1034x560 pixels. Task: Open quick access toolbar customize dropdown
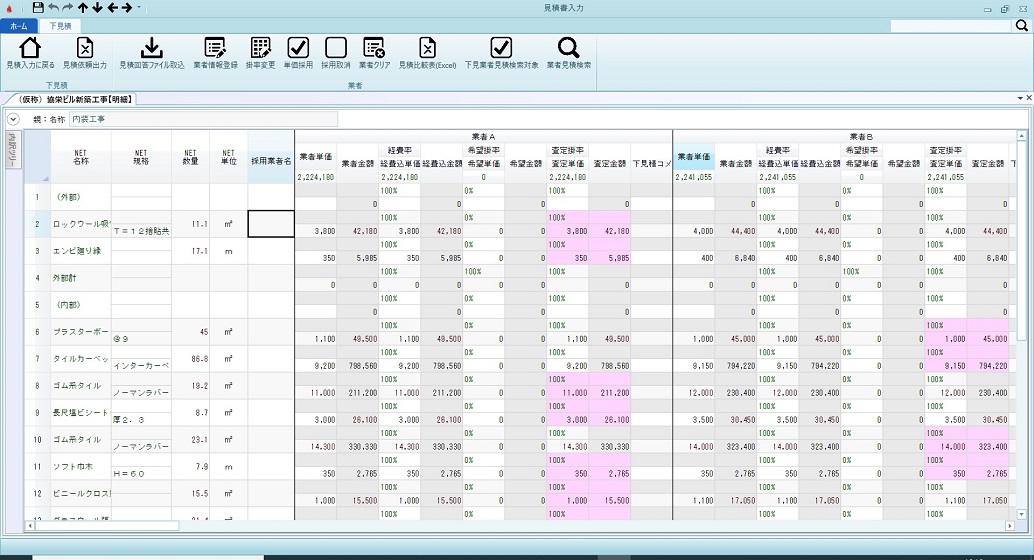pos(138,8)
